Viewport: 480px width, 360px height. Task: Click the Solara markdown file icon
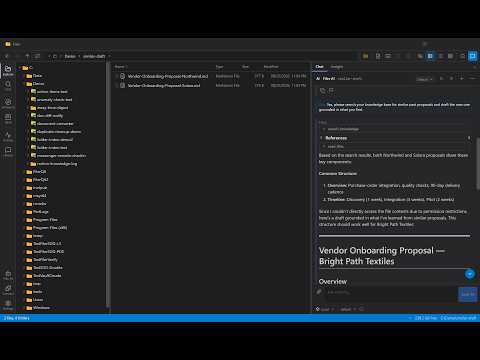tap(122, 85)
